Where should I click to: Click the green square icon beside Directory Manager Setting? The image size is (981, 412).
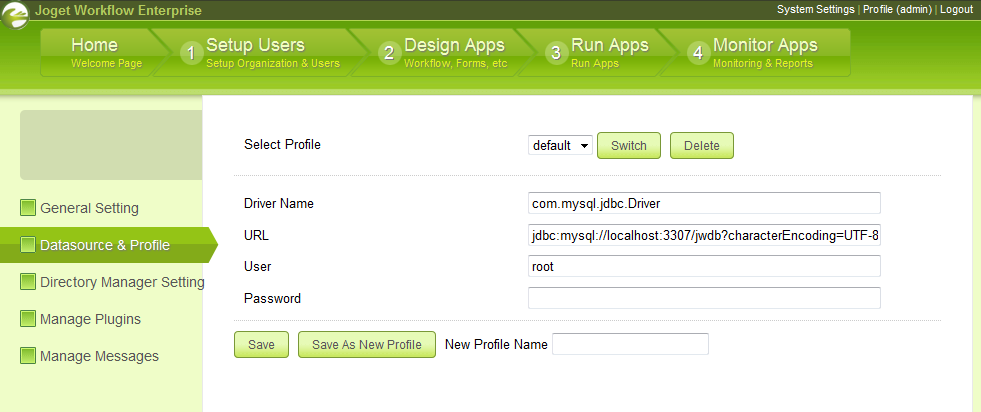pyautogui.click(x=28, y=282)
